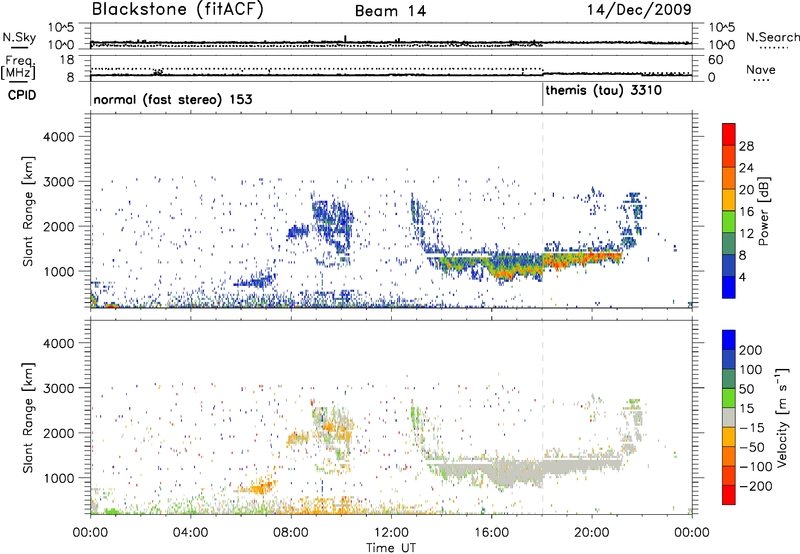Pick the Power colorbar segment between 24 and 28
Screen dimensions: 800x554
[729, 156]
